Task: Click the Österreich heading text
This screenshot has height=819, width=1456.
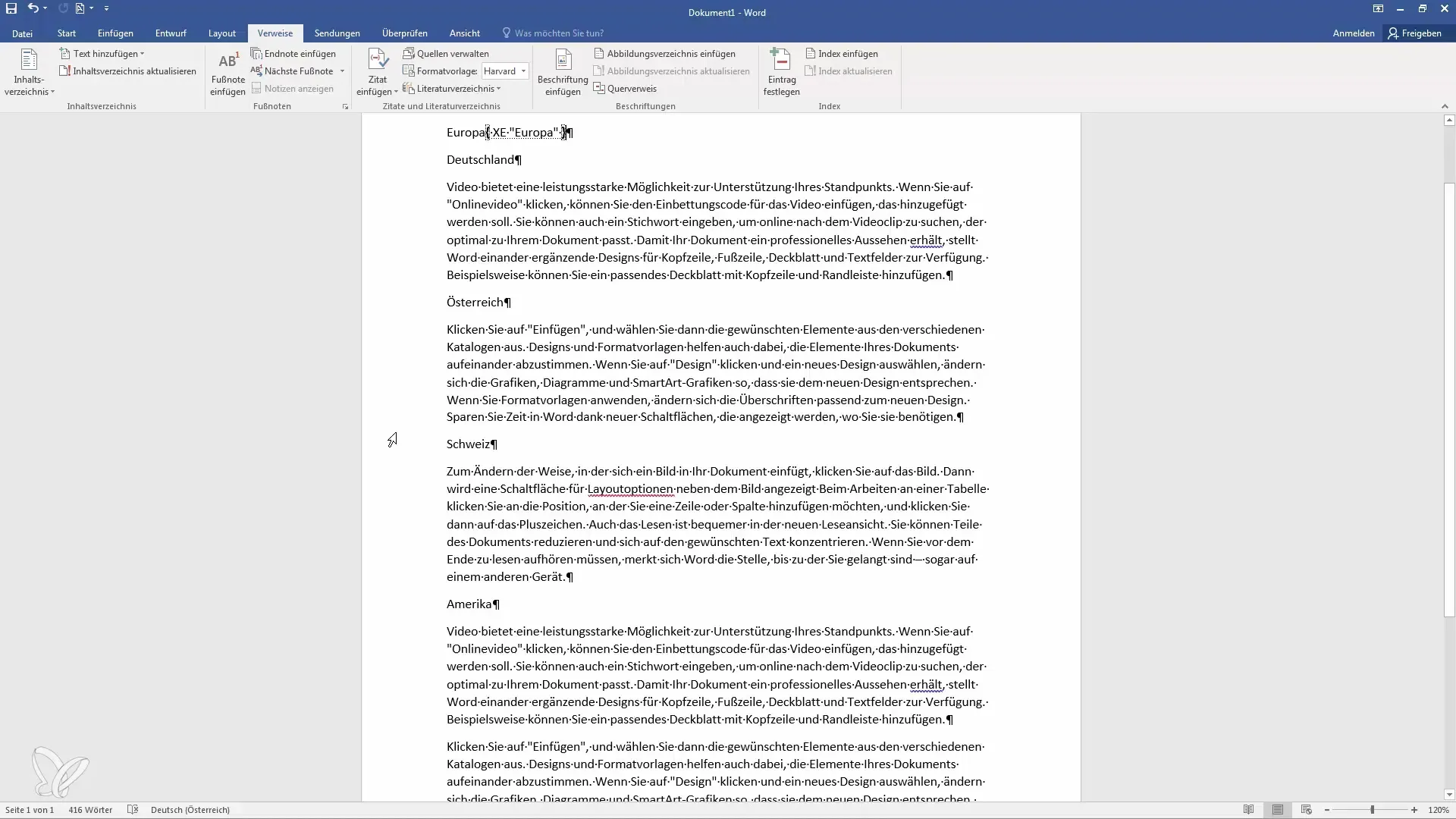Action: pyautogui.click(x=475, y=303)
